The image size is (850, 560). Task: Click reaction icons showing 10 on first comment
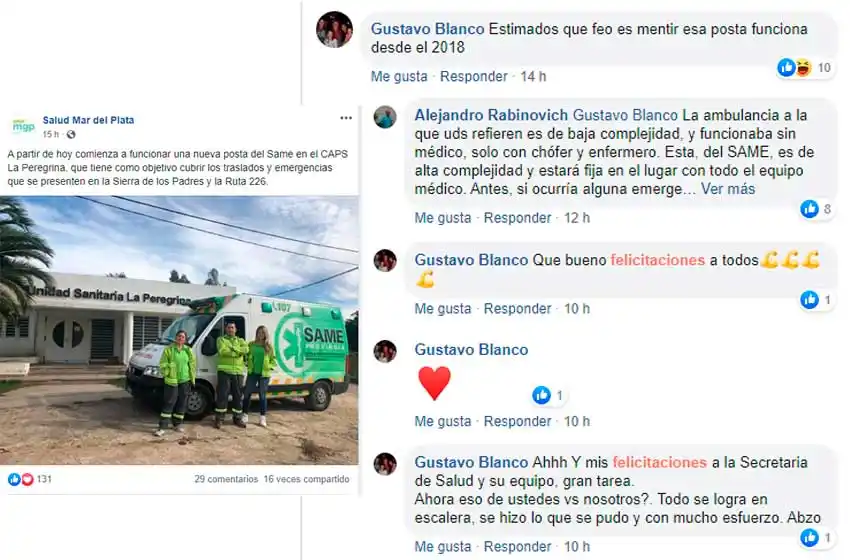click(804, 68)
